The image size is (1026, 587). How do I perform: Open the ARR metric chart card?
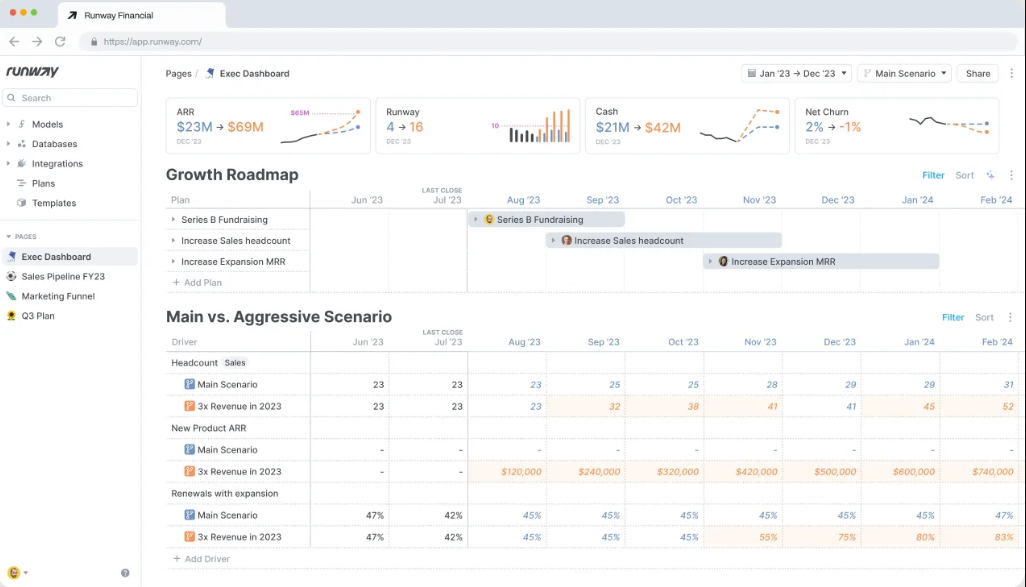[x=268, y=126]
